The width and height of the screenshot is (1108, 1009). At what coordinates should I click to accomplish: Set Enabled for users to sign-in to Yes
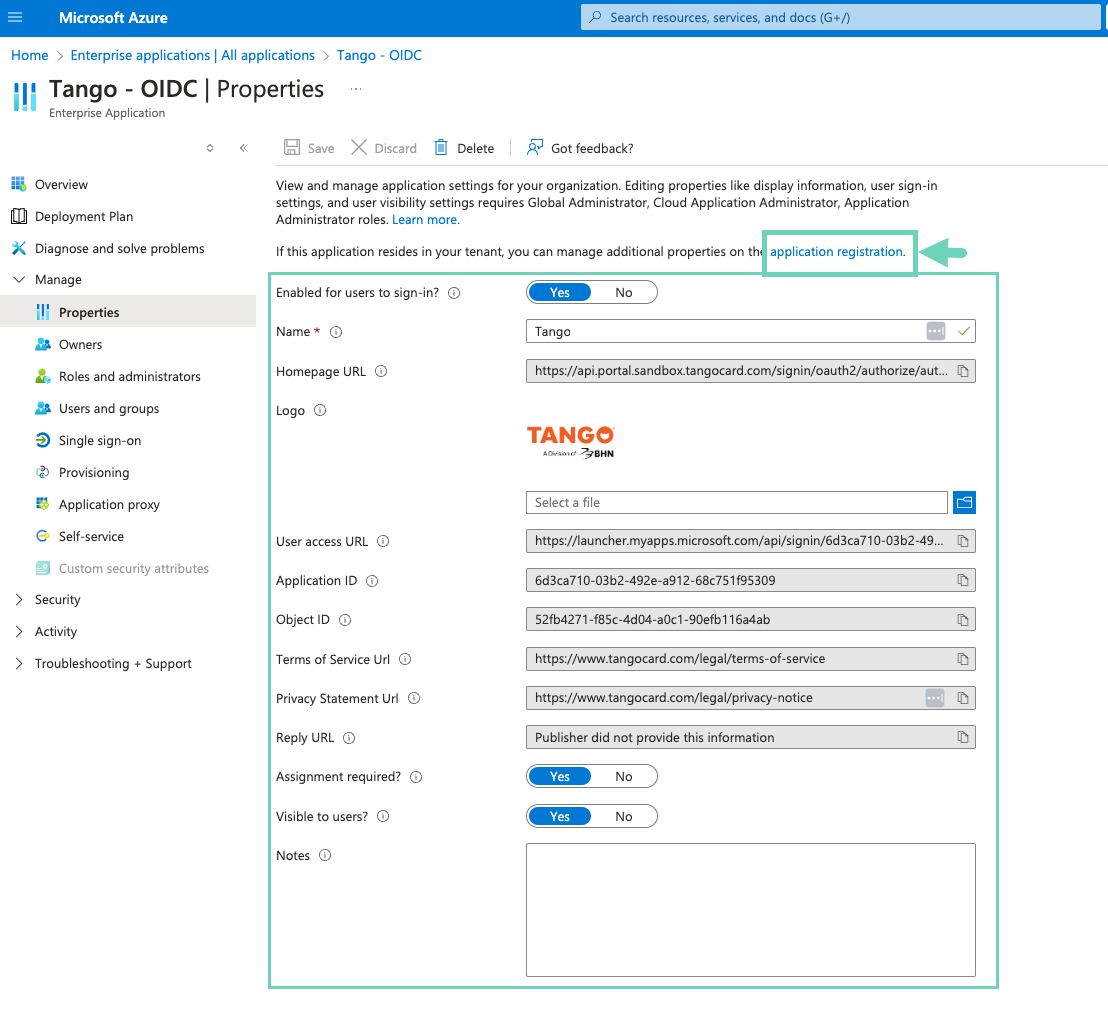[560, 293]
